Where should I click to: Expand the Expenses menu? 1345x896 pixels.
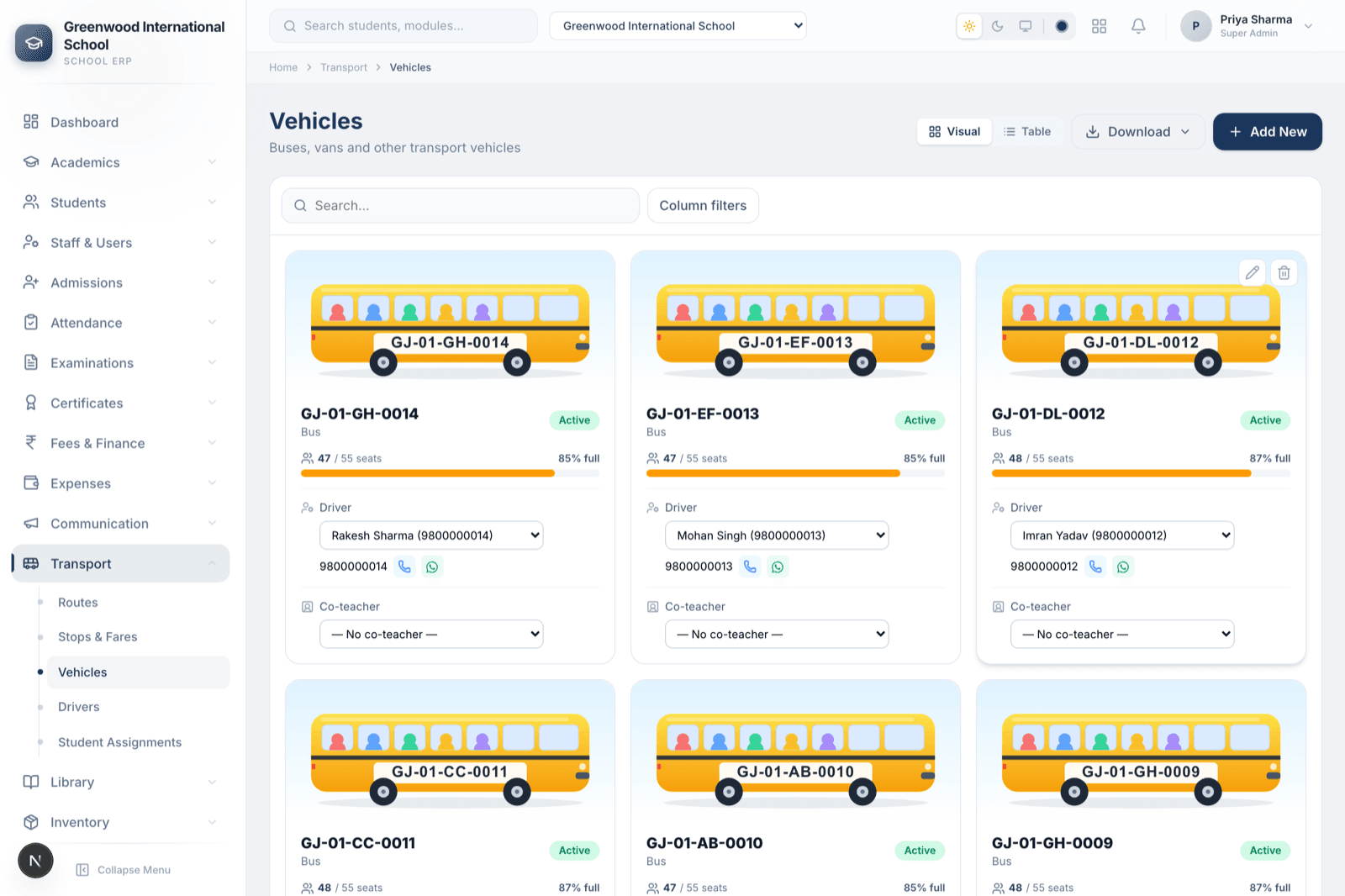tap(120, 483)
